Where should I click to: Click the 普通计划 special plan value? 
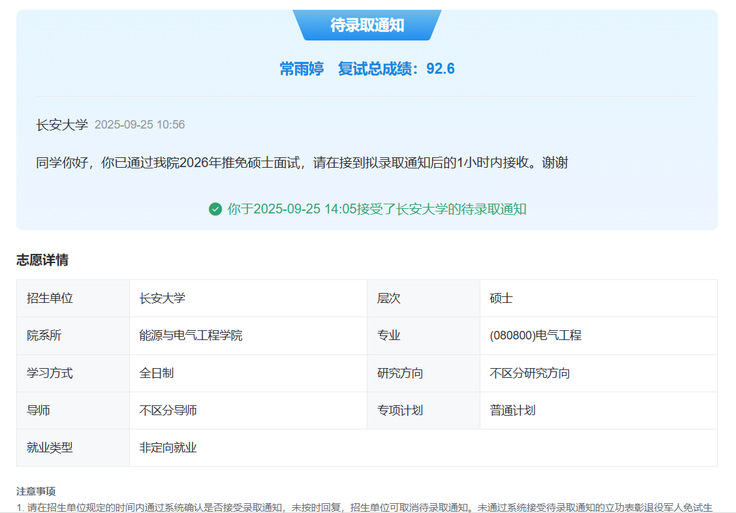pyautogui.click(x=512, y=410)
